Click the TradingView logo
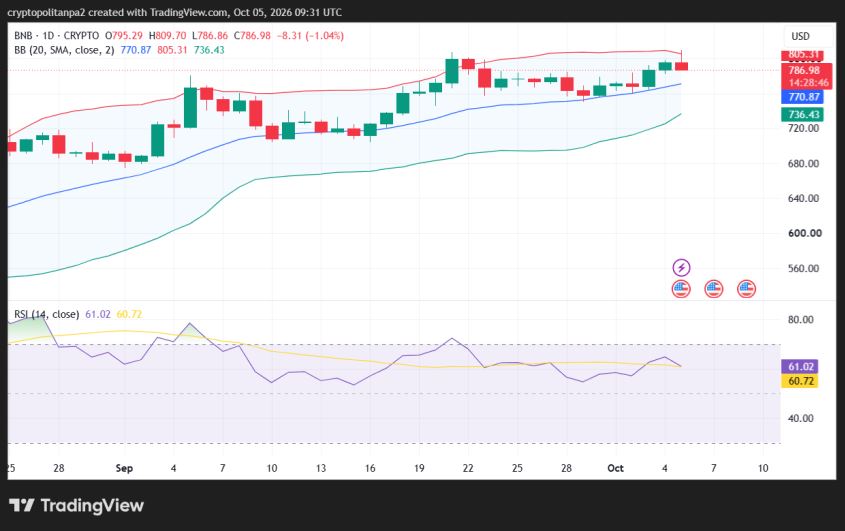This screenshot has height=531, width=845. pos(76,505)
